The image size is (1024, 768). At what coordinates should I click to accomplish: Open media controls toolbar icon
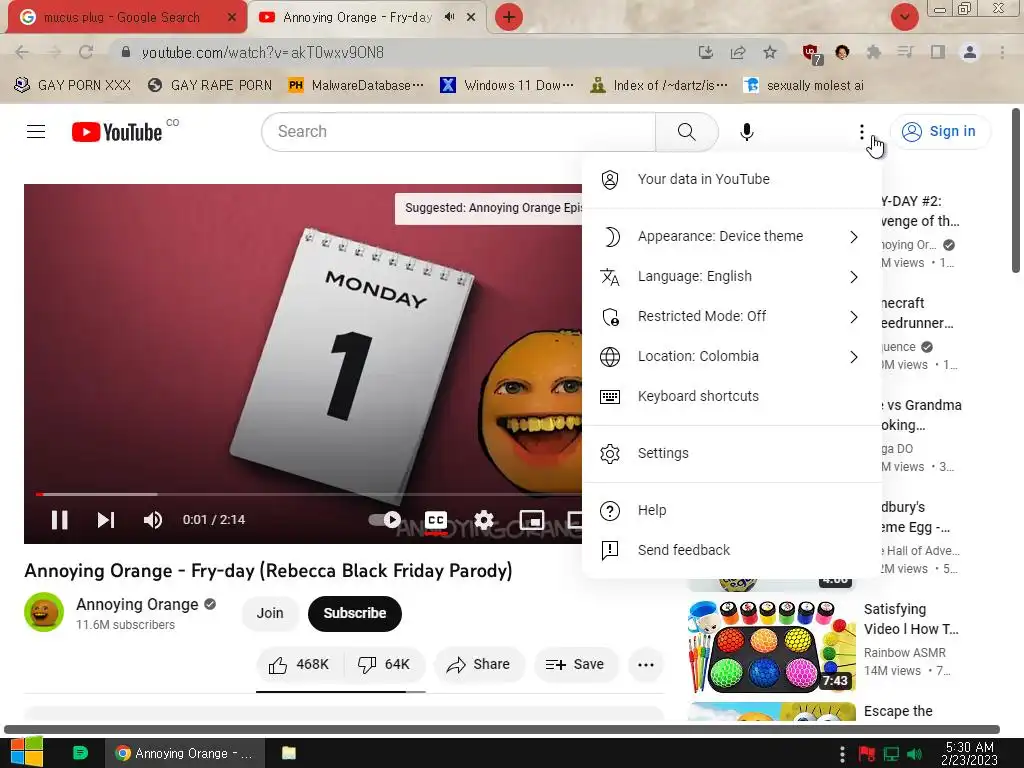pos(905,52)
